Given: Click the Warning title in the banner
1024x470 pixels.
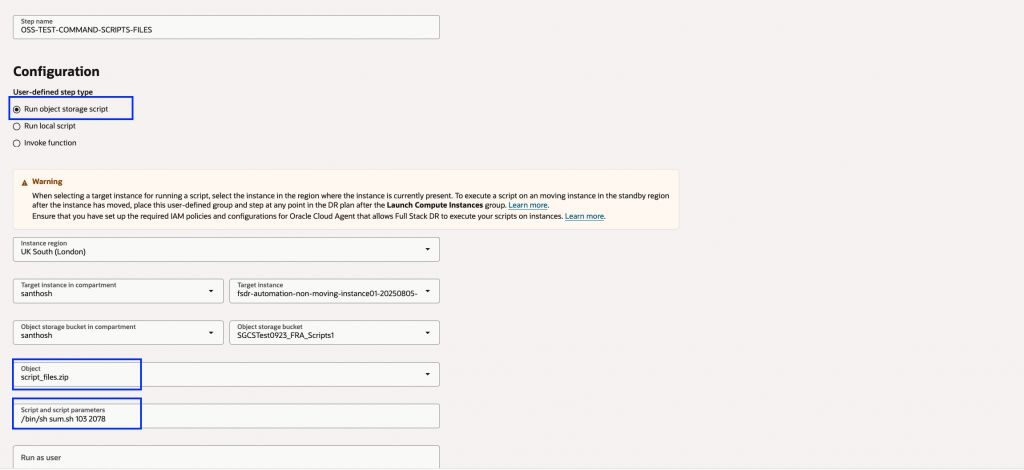Looking at the screenshot, I should click(47, 182).
